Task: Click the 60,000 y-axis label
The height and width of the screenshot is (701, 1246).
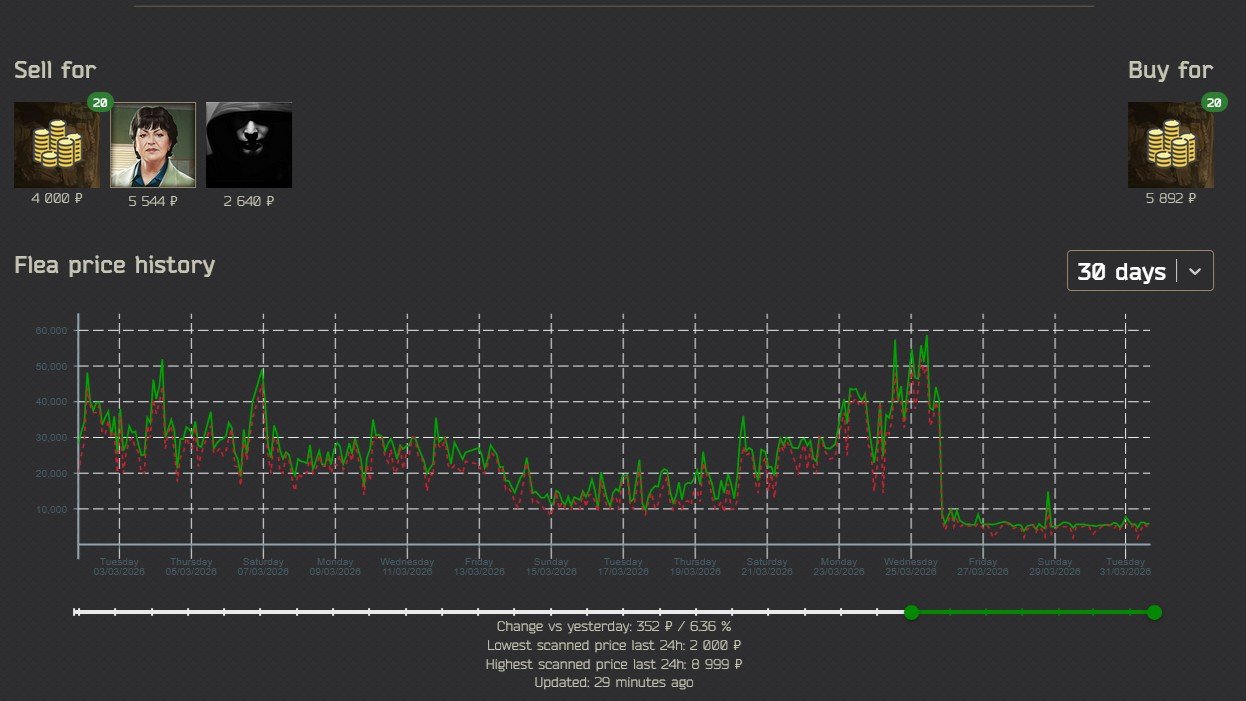Action: click(x=50, y=330)
